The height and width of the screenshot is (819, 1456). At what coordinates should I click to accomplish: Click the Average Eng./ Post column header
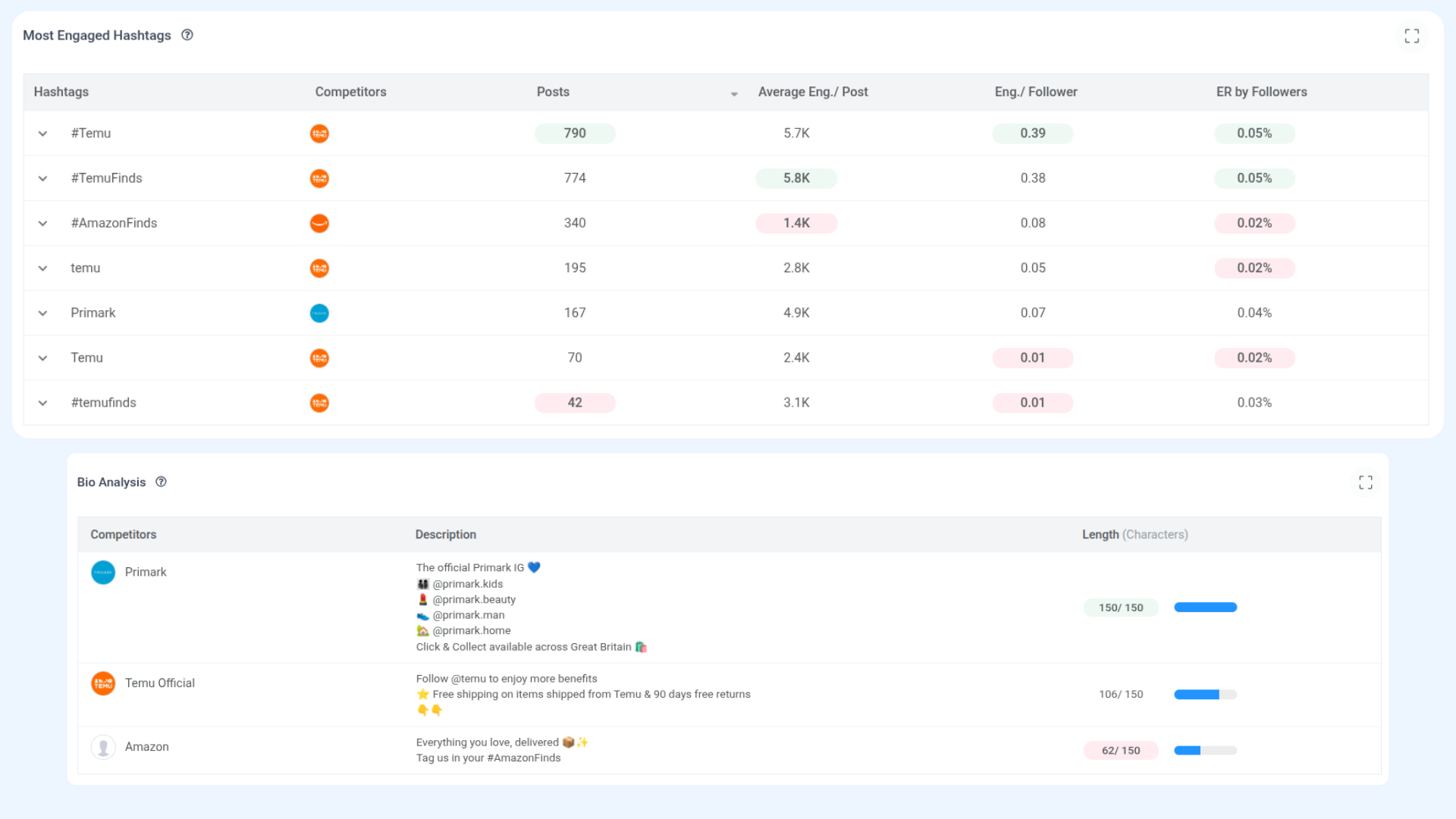[812, 92]
